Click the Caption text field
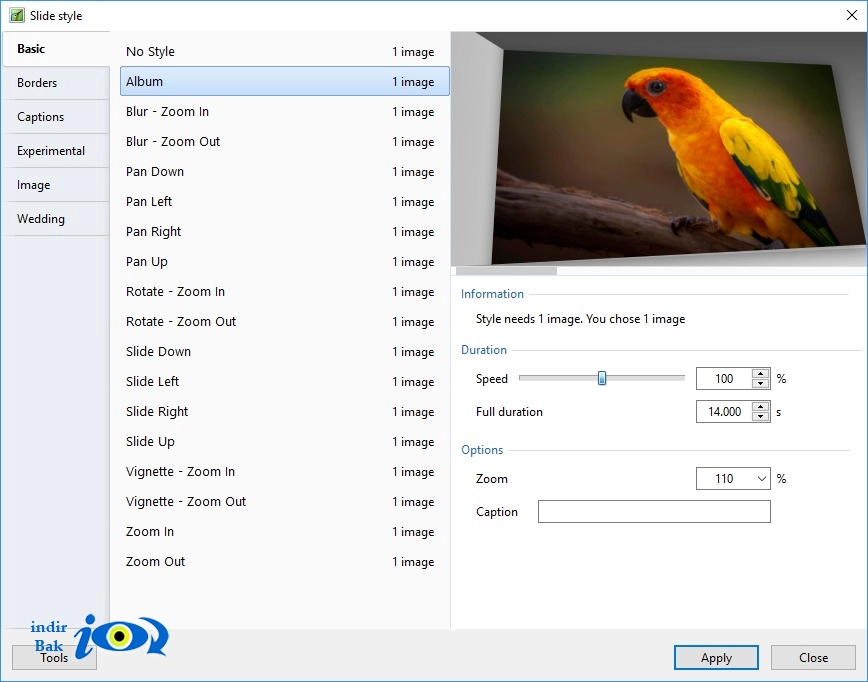 point(654,512)
